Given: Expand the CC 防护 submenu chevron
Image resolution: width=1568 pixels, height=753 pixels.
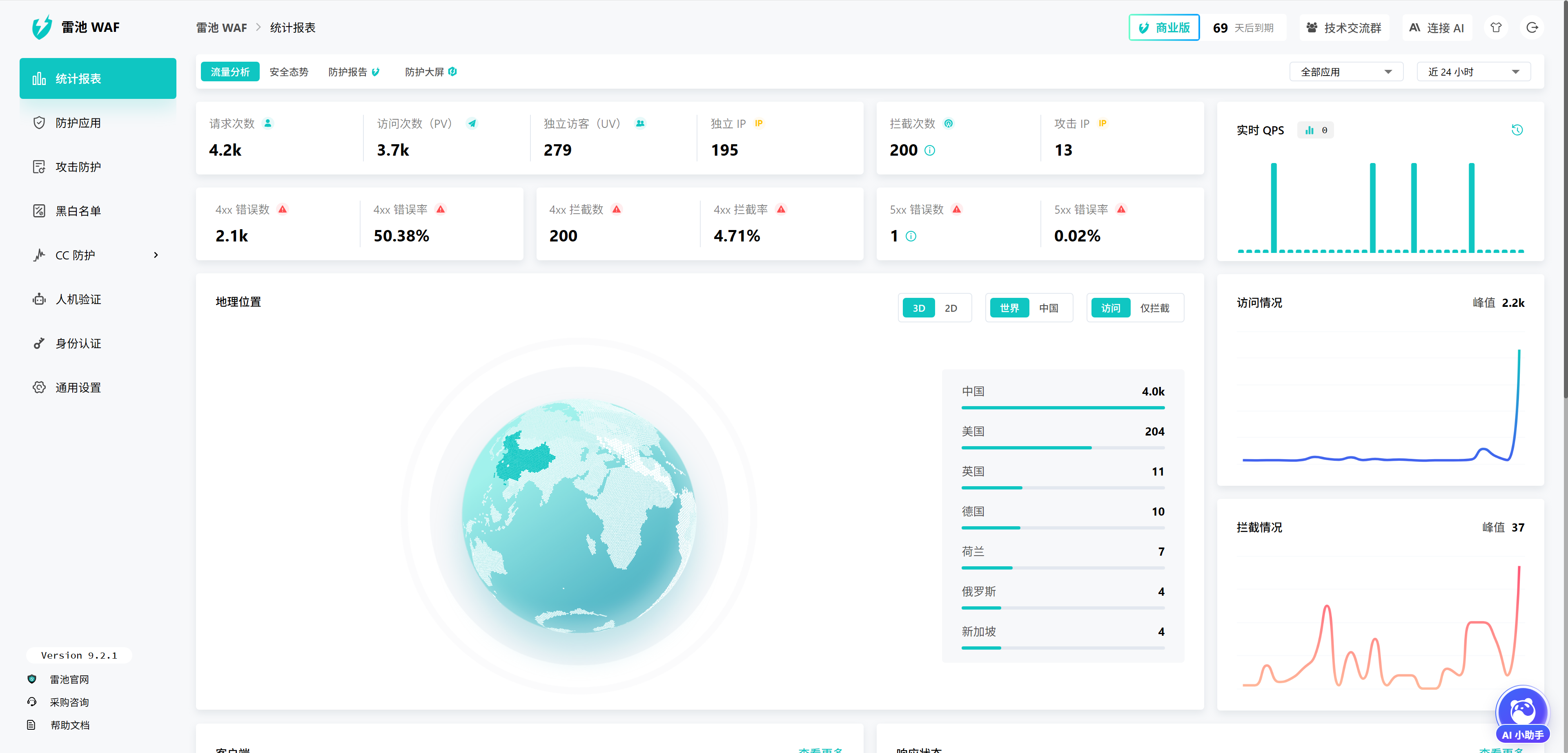Looking at the screenshot, I should tap(156, 255).
